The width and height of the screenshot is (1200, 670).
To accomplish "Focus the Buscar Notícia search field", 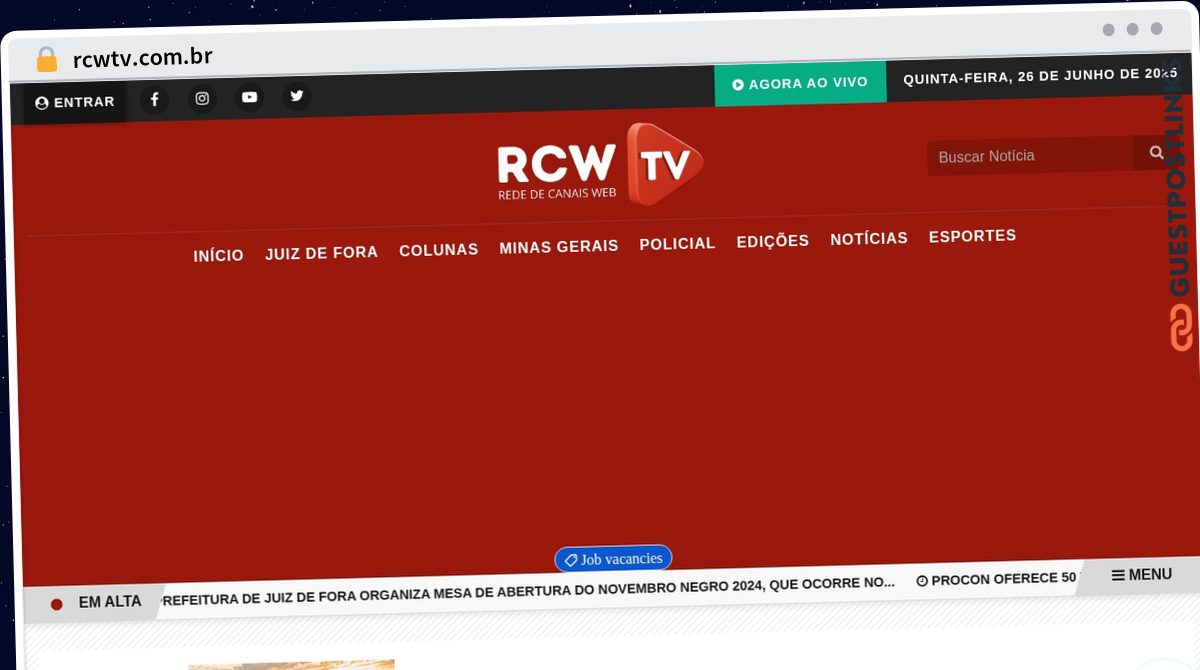I will point(1030,156).
